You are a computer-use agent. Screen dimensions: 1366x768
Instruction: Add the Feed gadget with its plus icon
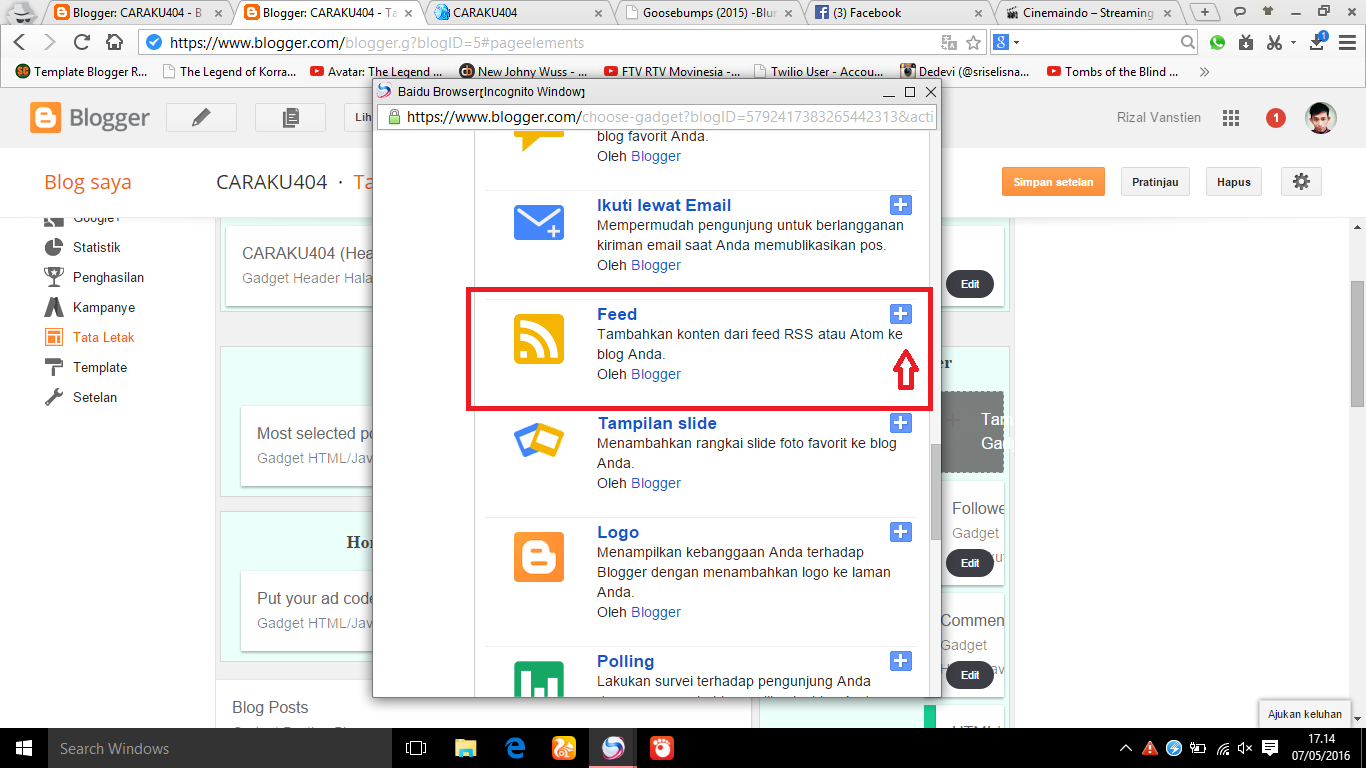[900, 313]
